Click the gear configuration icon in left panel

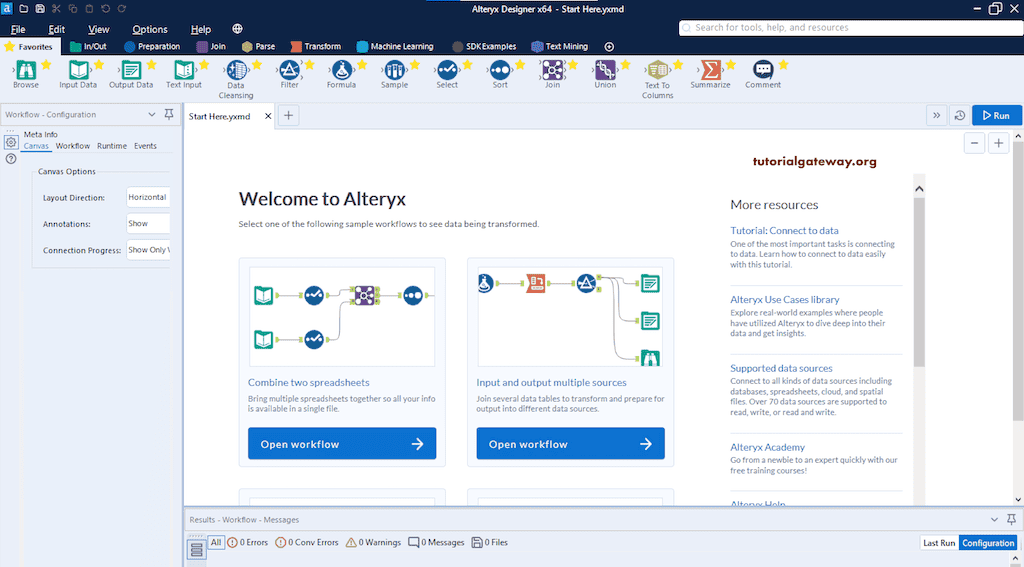click(x=11, y=142)
